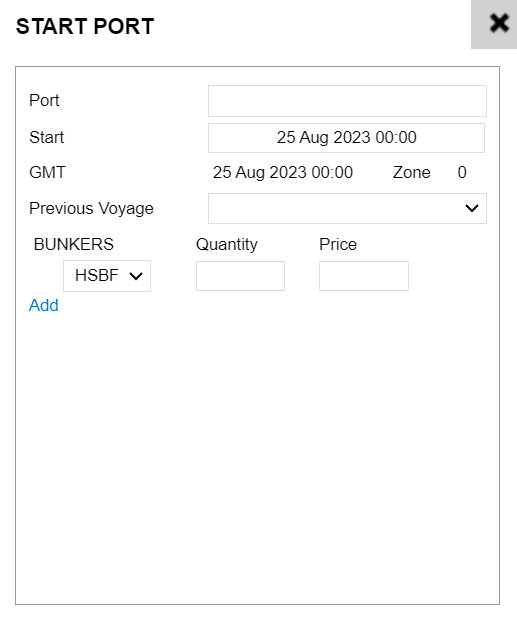
Task: Click the chevron beside HSBF
Action: [136, 276]
